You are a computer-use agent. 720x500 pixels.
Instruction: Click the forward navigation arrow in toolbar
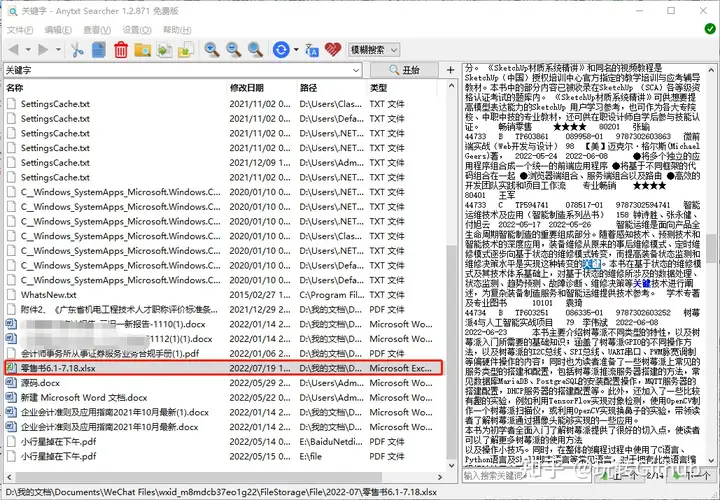[43, 49]
